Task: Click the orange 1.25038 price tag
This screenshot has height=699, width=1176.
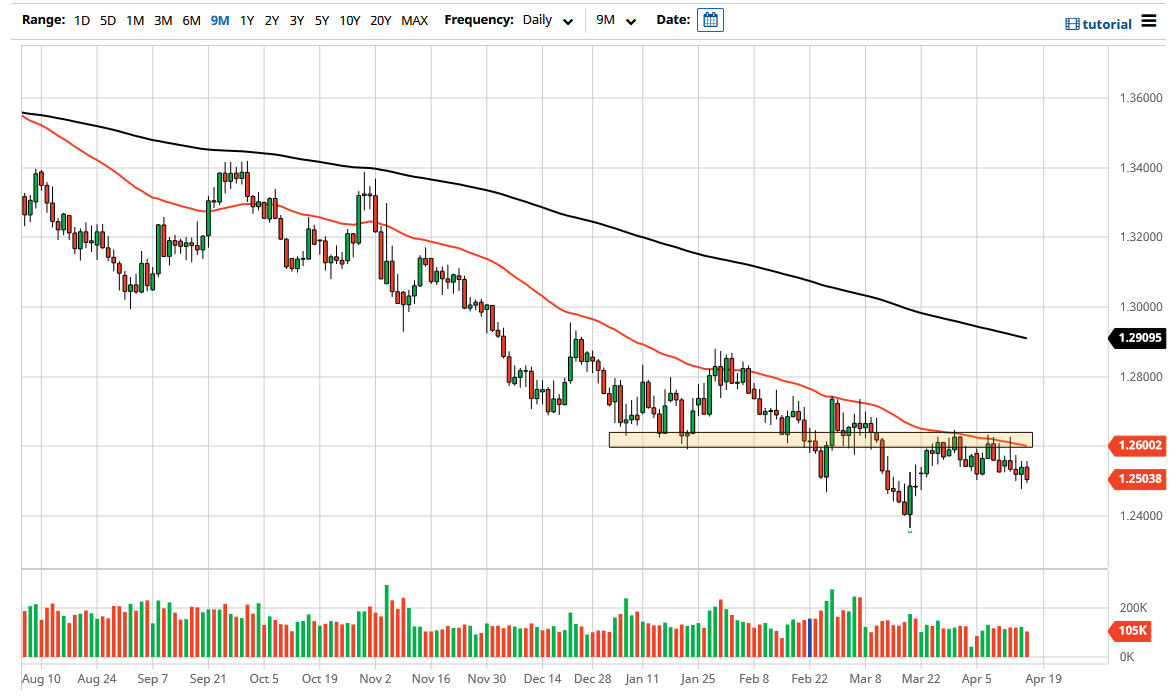Action: 1140,479
